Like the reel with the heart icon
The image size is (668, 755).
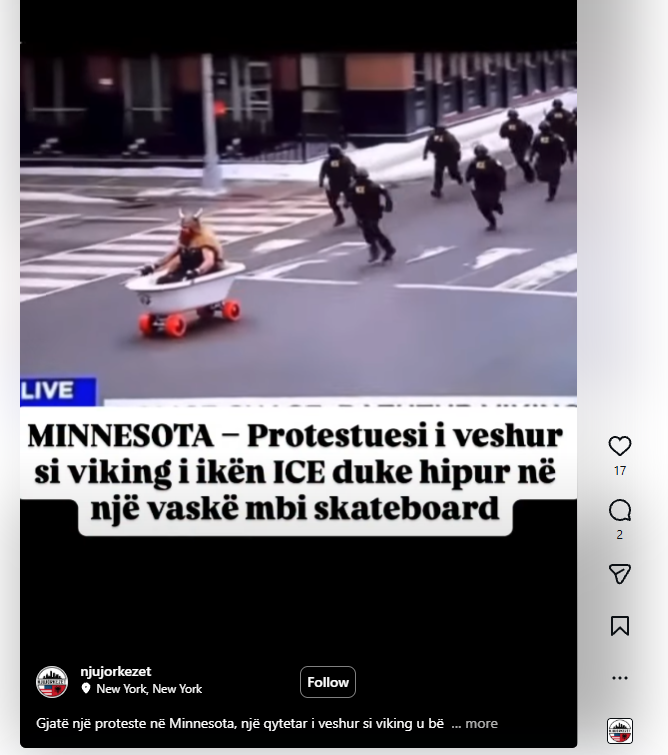[x=619, y=445]
